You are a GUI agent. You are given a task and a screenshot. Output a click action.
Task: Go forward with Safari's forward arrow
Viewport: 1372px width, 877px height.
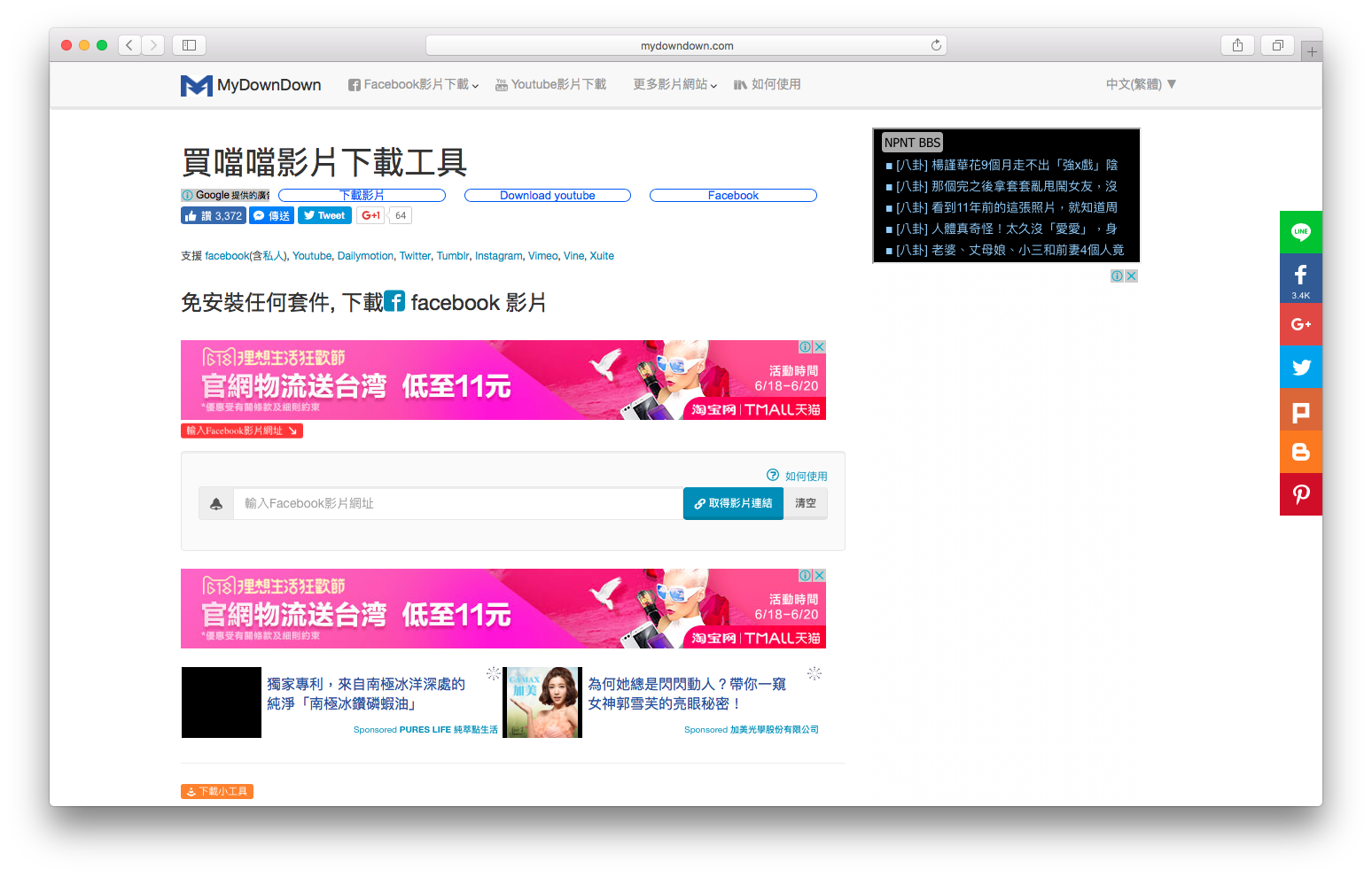point(153,45)
